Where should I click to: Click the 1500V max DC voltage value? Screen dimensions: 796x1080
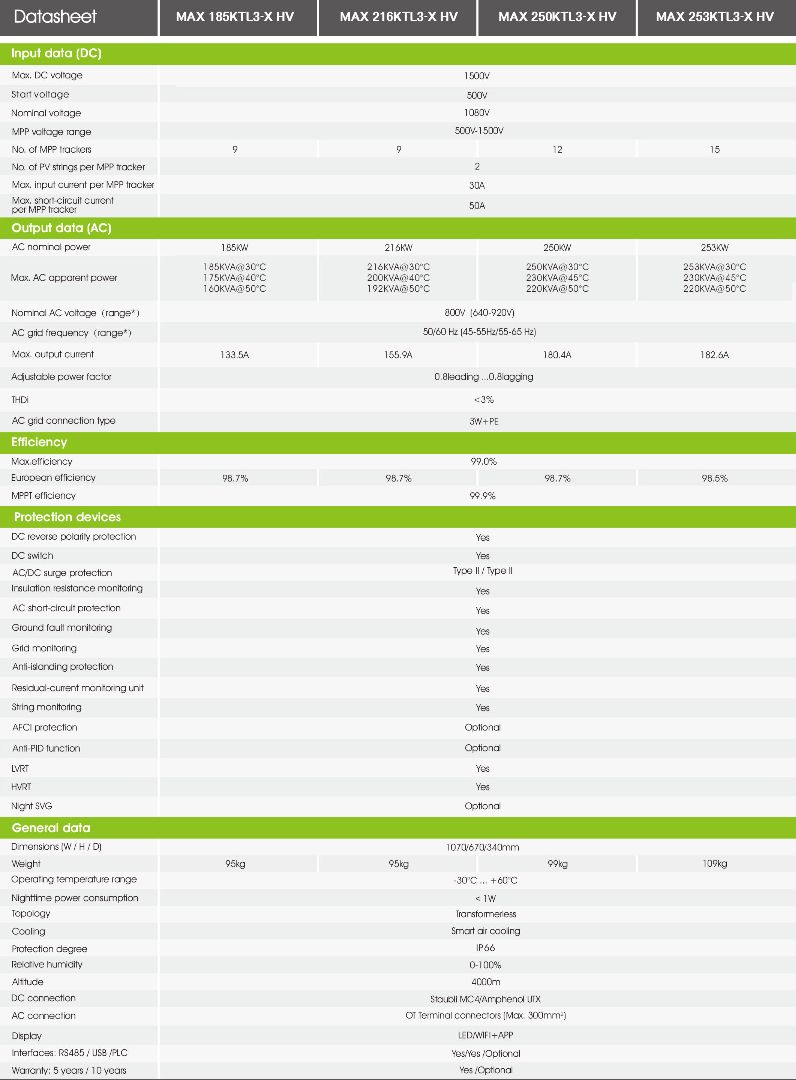point(476,76)
